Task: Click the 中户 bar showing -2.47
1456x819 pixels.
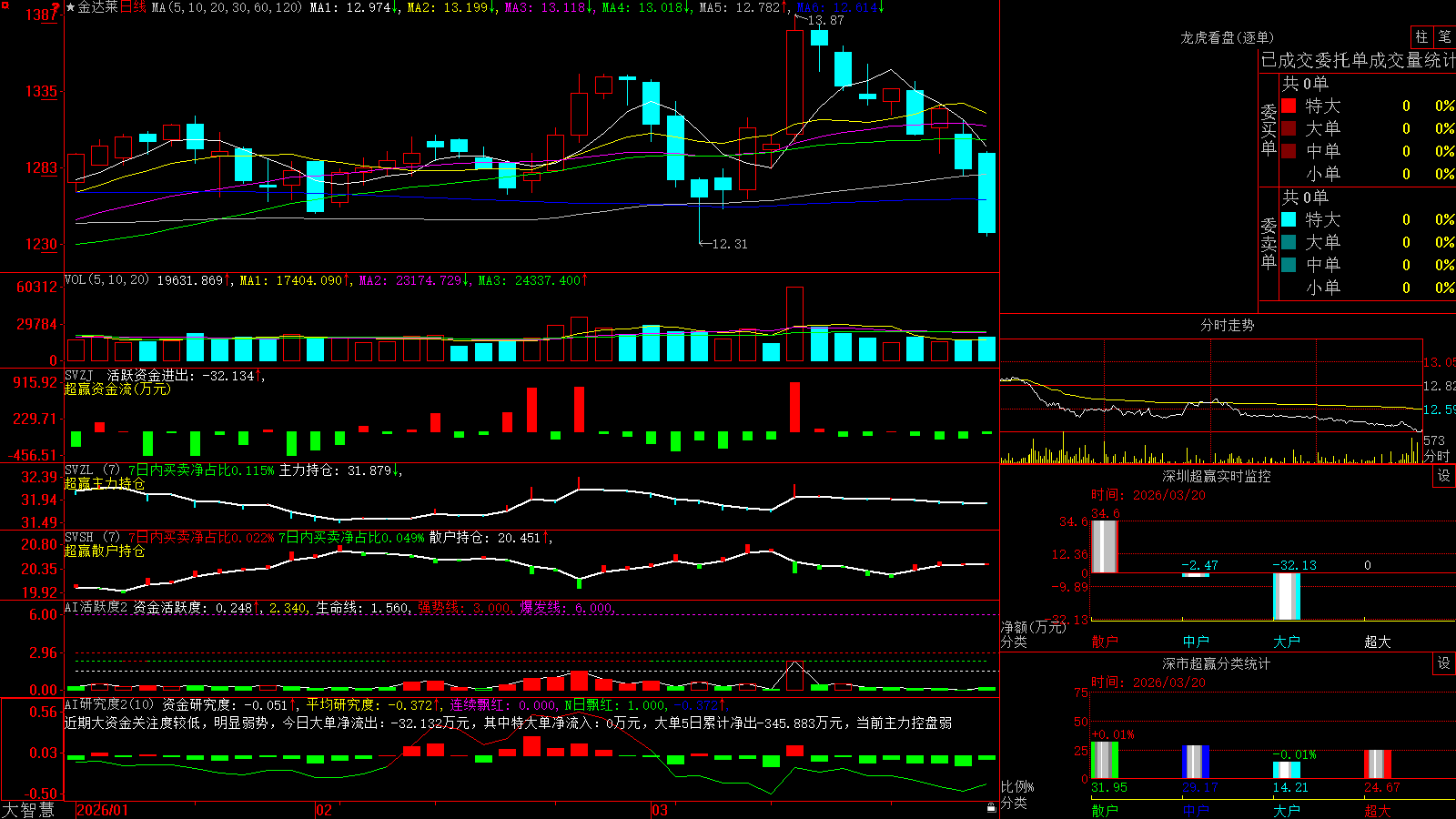Action: coord(1196,575)
